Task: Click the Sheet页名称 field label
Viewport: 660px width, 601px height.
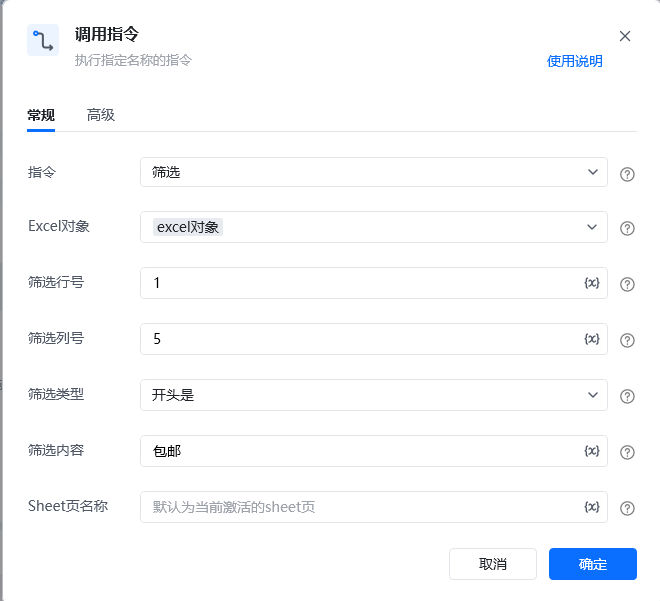Action: 68,506
